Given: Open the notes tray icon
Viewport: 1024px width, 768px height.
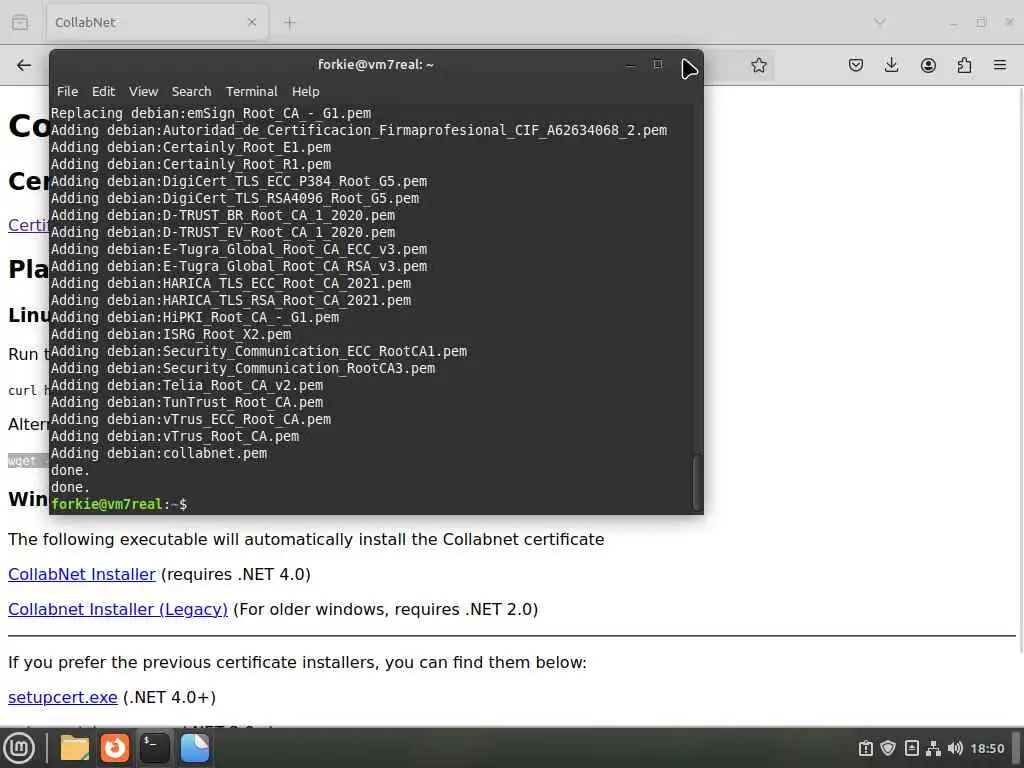Looking at the screenshot, I should [x=912, y=748].
